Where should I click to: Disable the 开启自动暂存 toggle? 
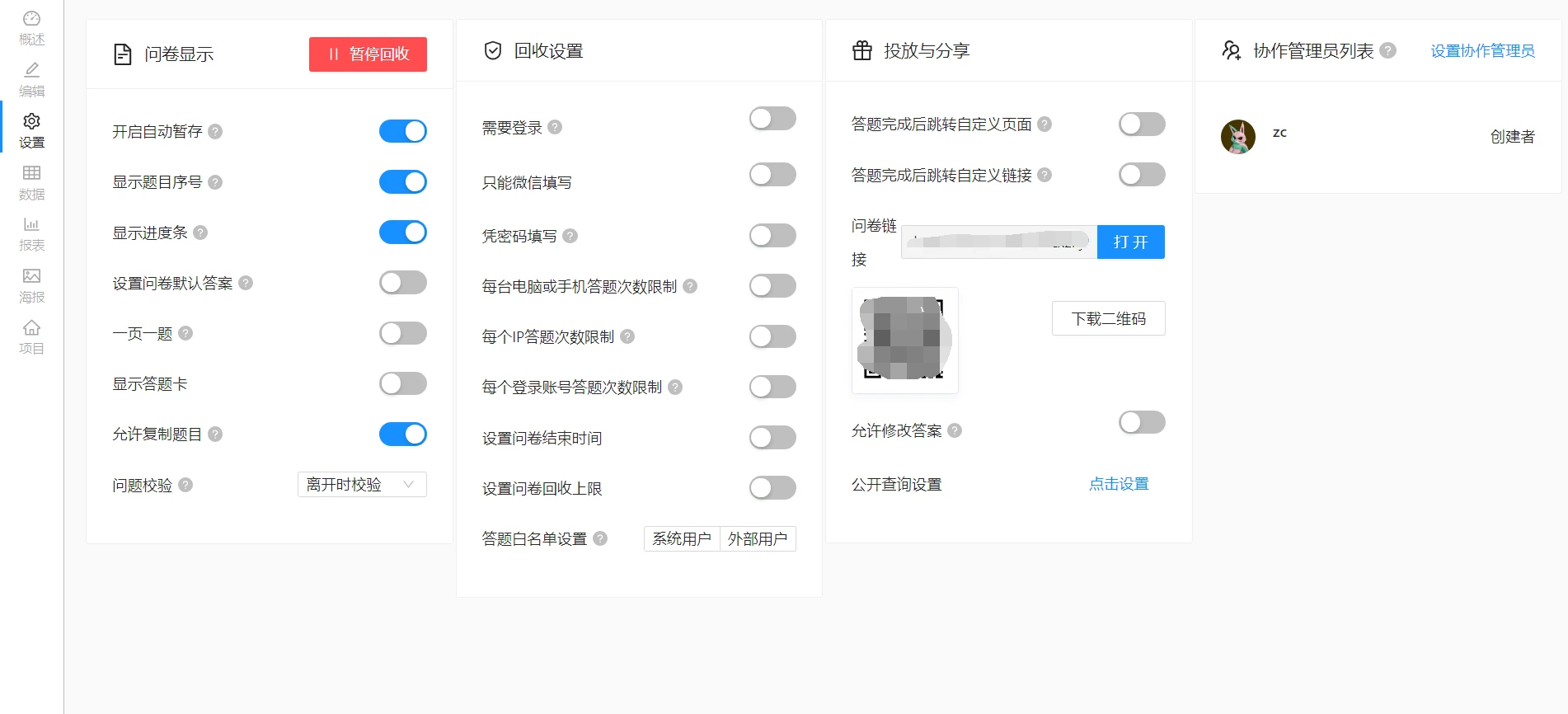pos(402,131)
